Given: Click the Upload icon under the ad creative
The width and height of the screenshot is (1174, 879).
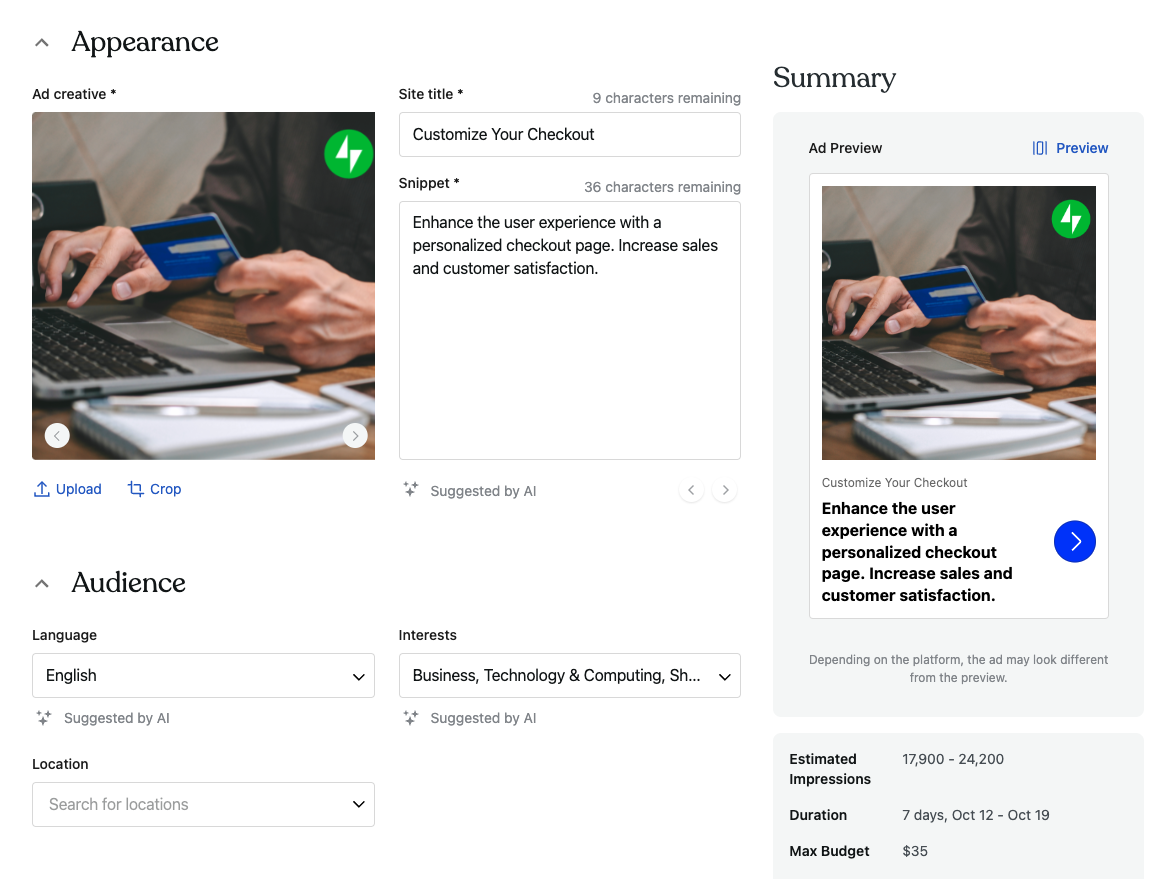Looking at the screenshot, I should pyautogui.click(x=40, y=488).
